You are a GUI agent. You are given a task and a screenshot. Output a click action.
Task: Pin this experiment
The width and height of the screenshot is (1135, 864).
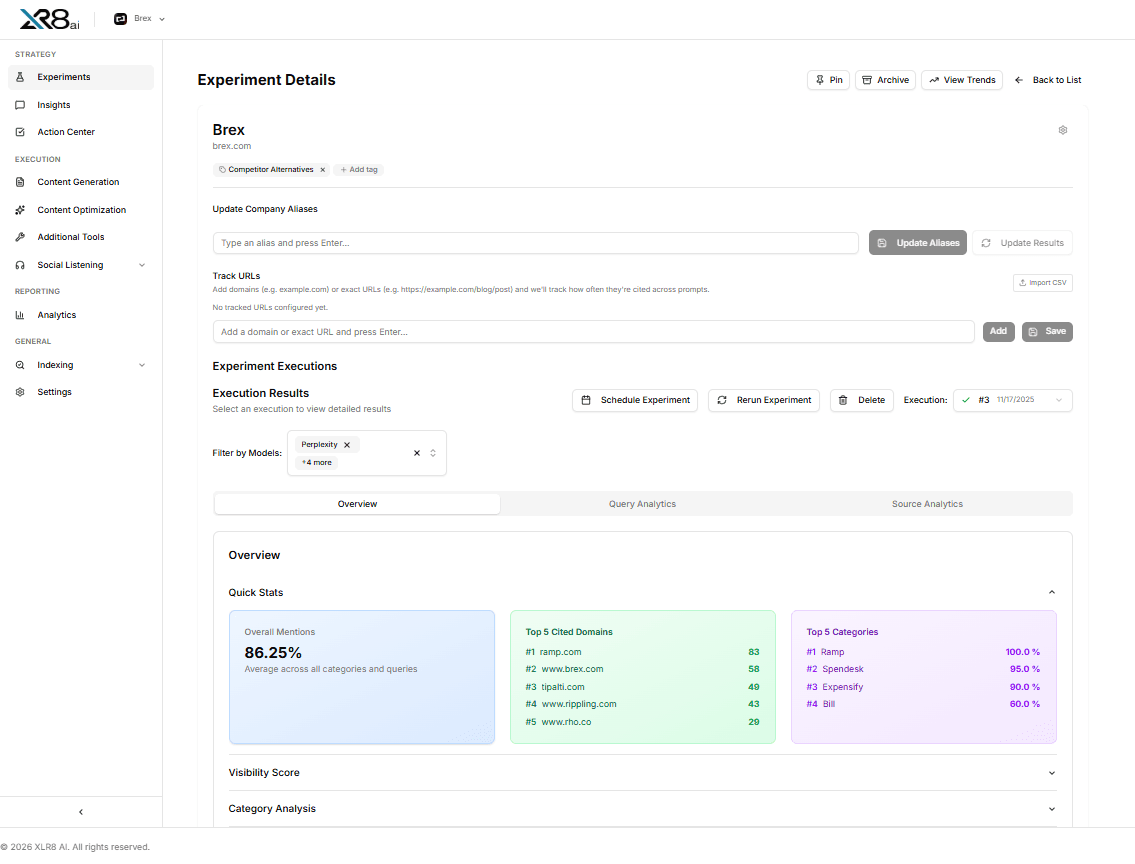click(x=828, y=79)
